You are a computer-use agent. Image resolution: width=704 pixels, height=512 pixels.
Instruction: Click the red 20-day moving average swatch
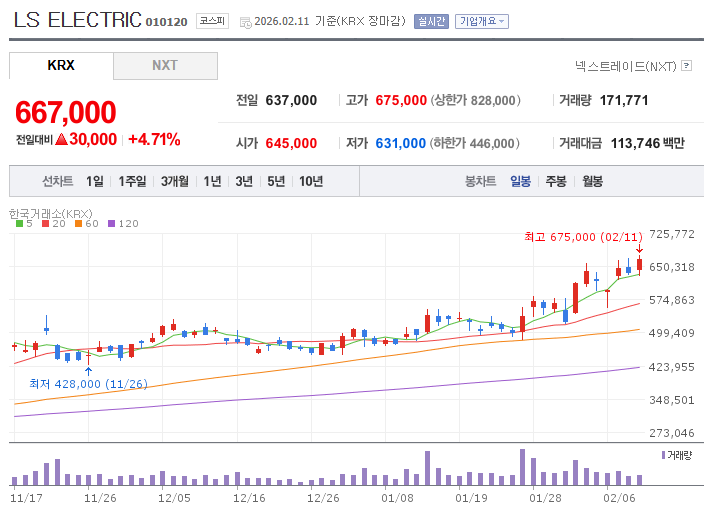(x=45, y=224)
